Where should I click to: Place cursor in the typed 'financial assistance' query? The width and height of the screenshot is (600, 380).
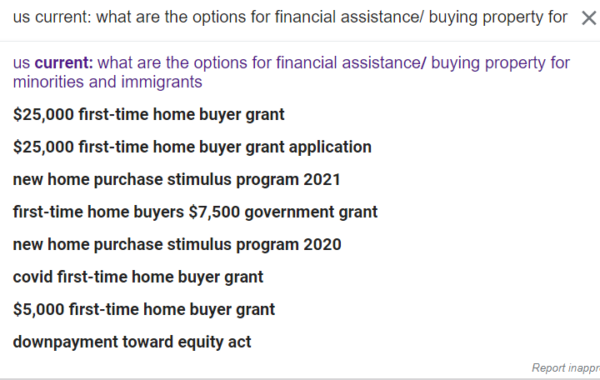point(349,17)
